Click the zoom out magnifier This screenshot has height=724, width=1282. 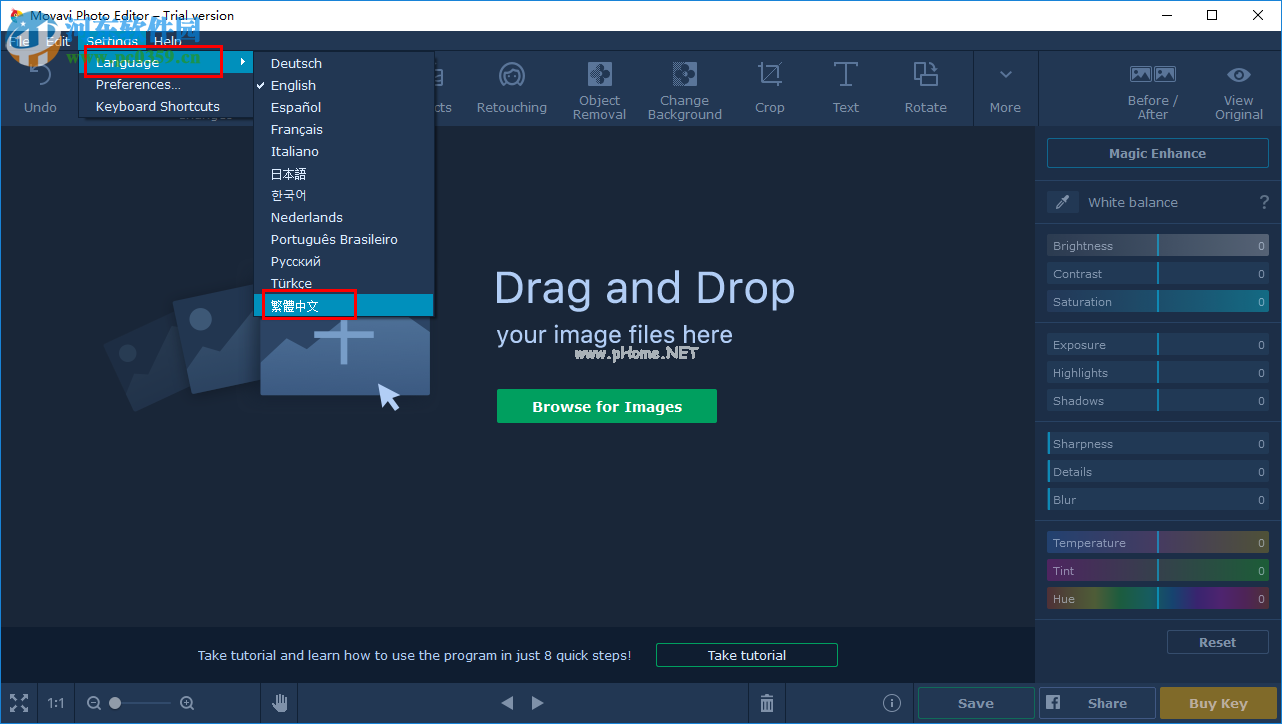pyautogui.click(x=94, y=703)
